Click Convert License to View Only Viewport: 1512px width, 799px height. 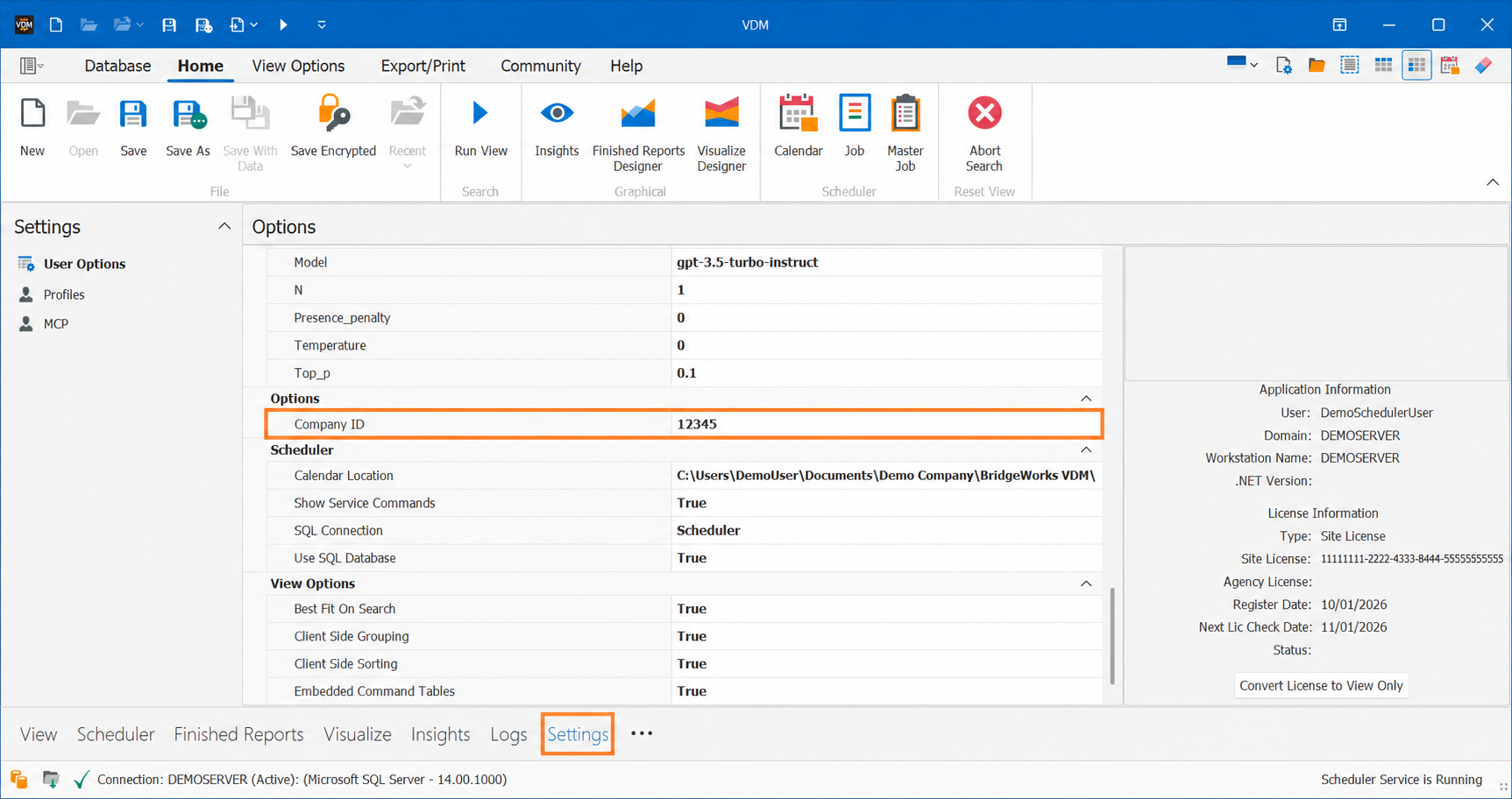[x=1321, y=685]
